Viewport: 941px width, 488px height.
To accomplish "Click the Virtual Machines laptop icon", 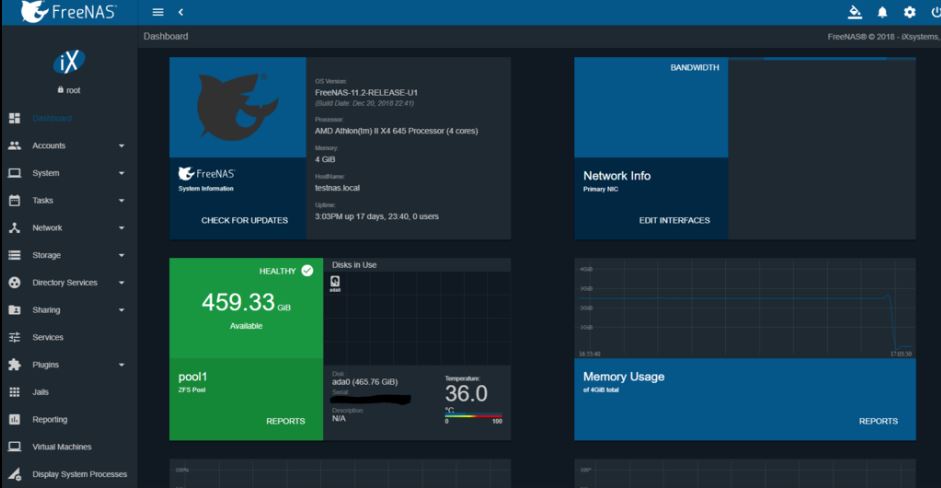I will click(x=14, y=447).
